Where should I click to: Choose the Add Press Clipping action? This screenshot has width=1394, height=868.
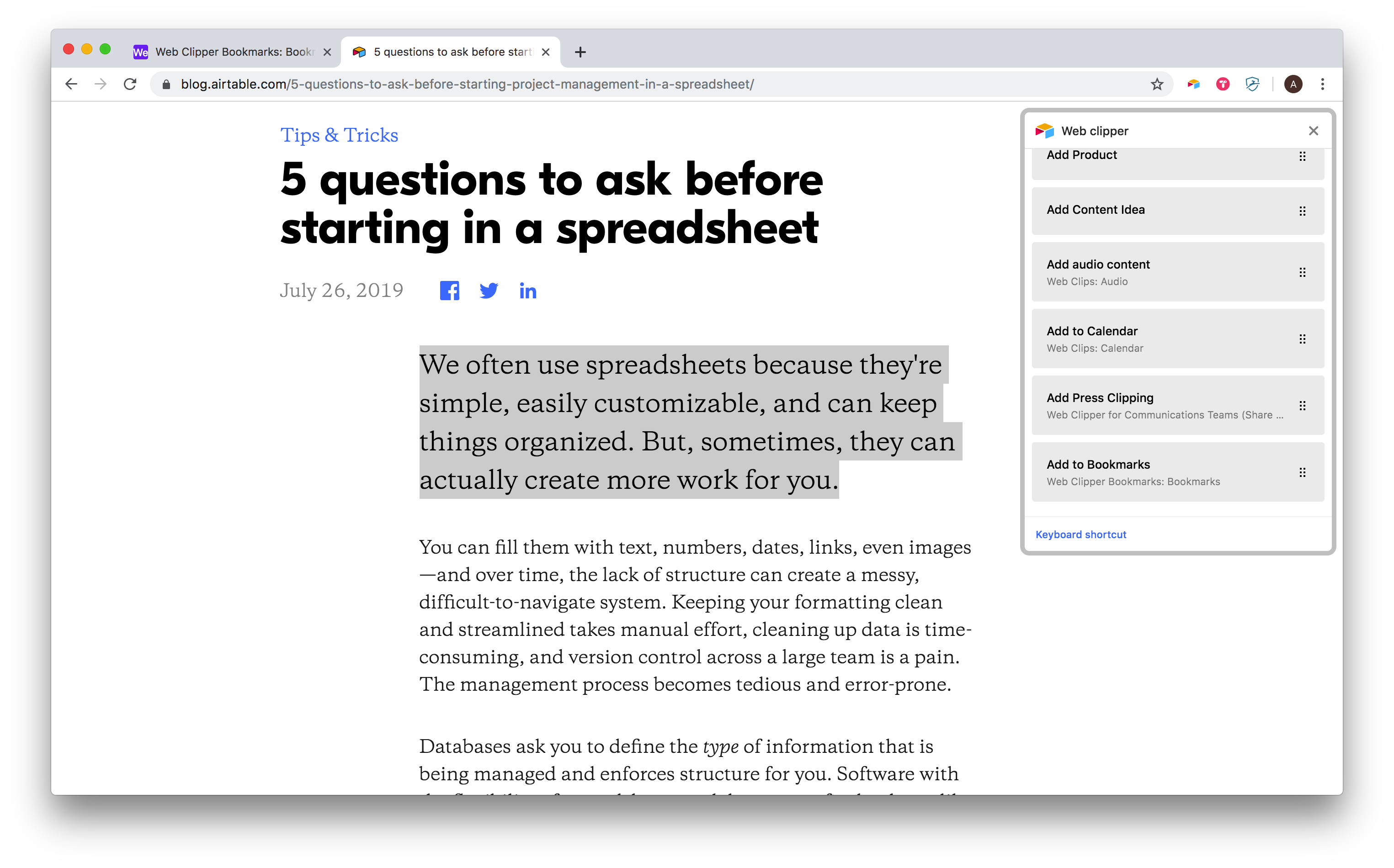pos(1177,405)
